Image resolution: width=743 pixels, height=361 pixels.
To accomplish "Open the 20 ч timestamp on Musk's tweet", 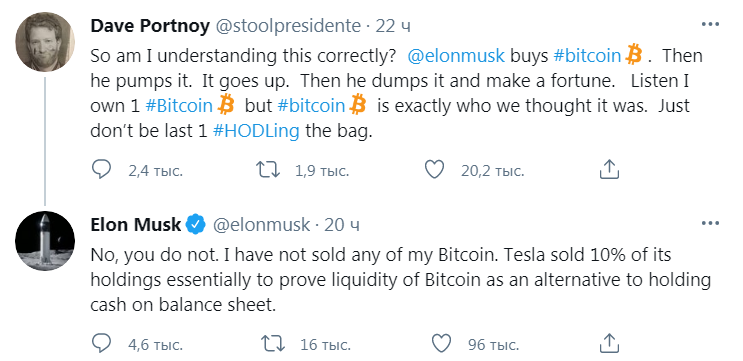I will pyautogui.click(x=342, y=225).
